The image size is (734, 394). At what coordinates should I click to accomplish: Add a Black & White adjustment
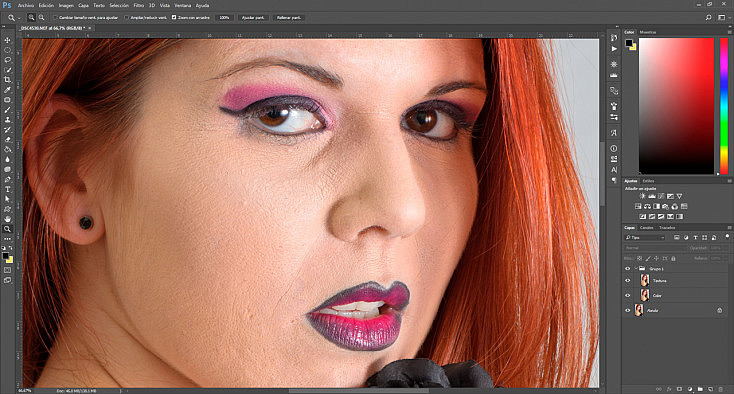click(x=656, y=206)
